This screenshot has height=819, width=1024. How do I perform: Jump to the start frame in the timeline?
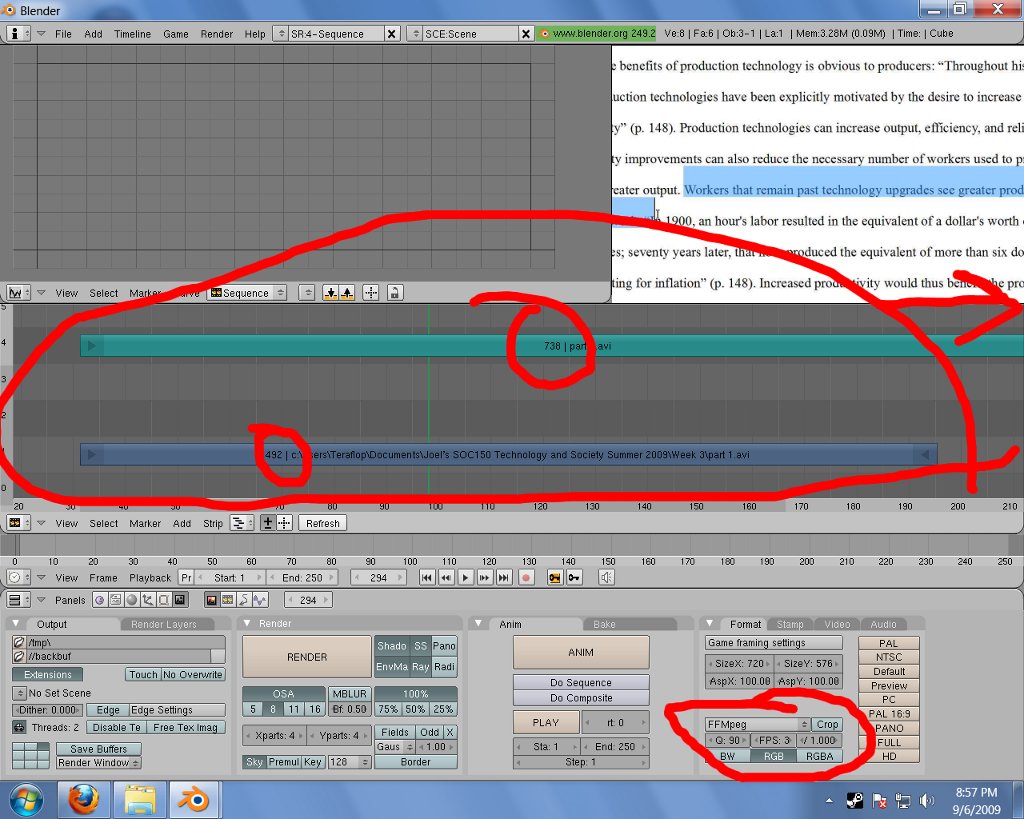[426, 577]
